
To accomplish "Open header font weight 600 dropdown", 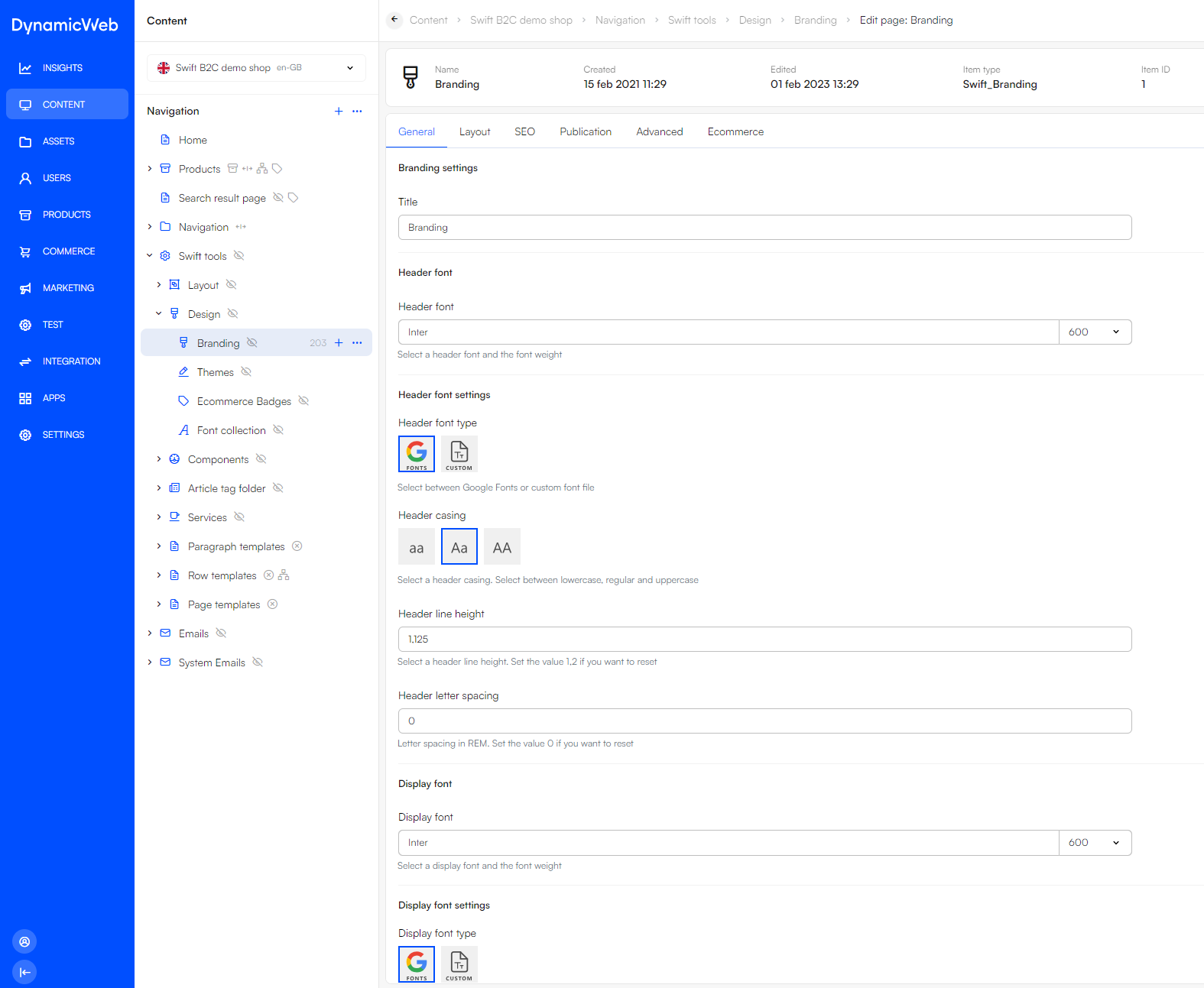I will 1095,332.
